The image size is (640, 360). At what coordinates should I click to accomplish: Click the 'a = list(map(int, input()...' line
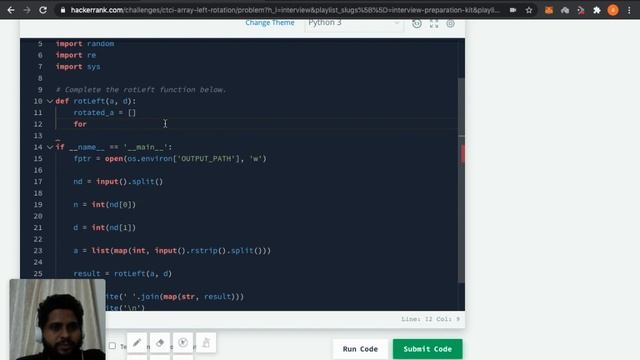172,251
